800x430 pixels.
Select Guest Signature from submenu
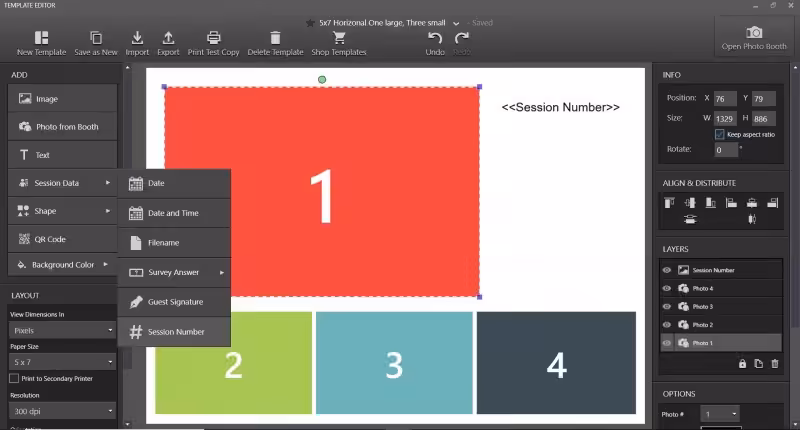[175, 301]
